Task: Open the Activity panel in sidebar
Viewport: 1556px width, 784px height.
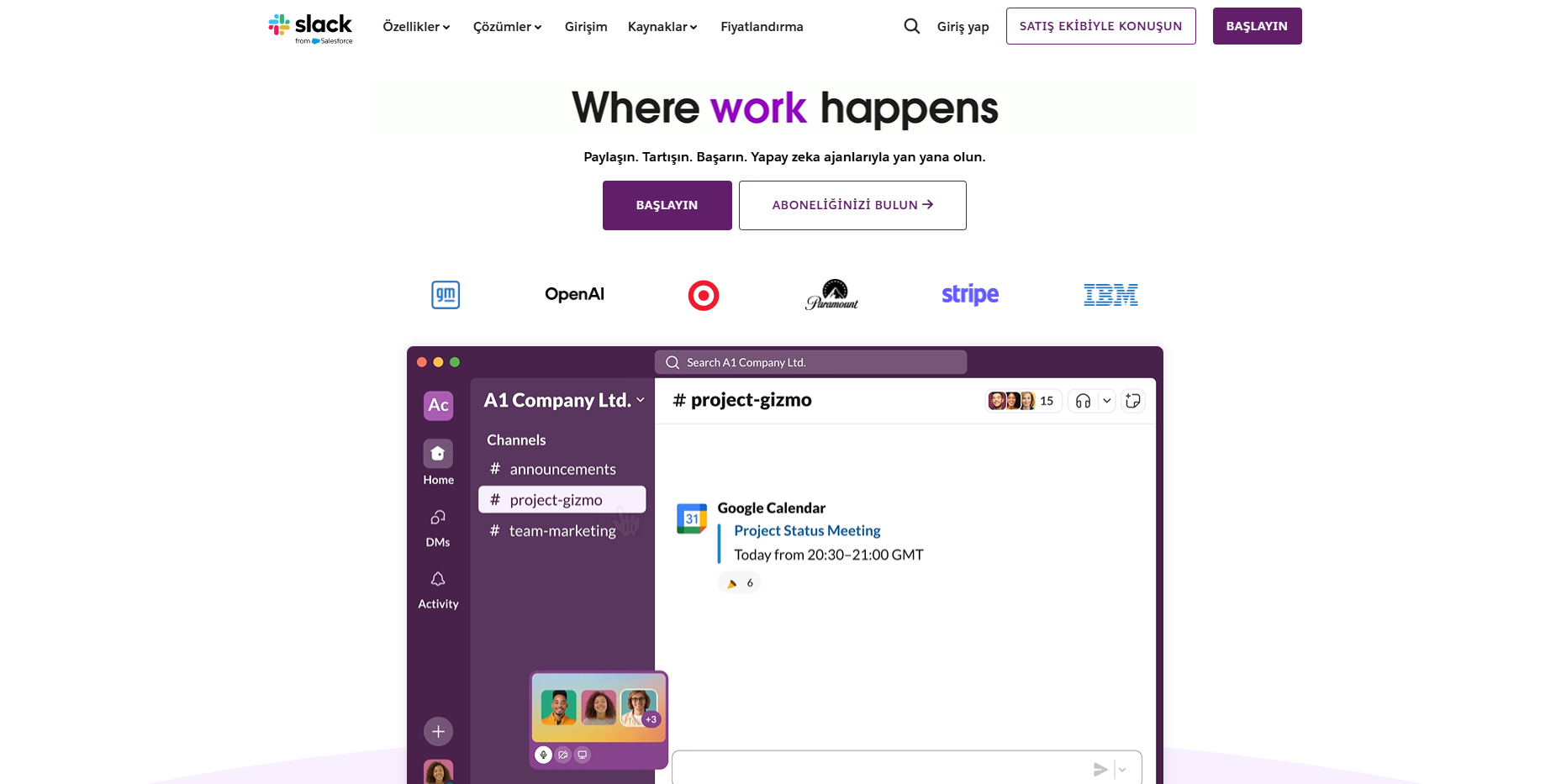Action: pos(438,579)
